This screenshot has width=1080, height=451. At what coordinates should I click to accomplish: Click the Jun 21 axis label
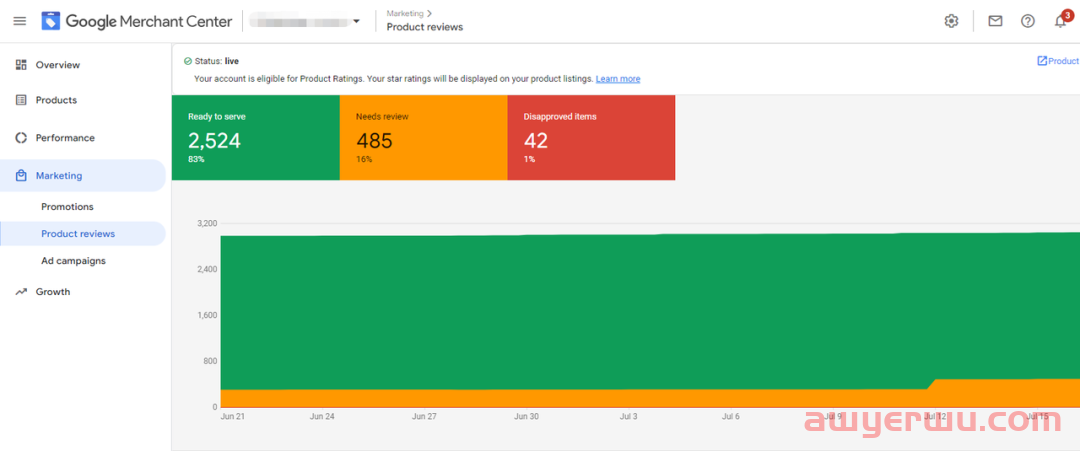point(233,417)
